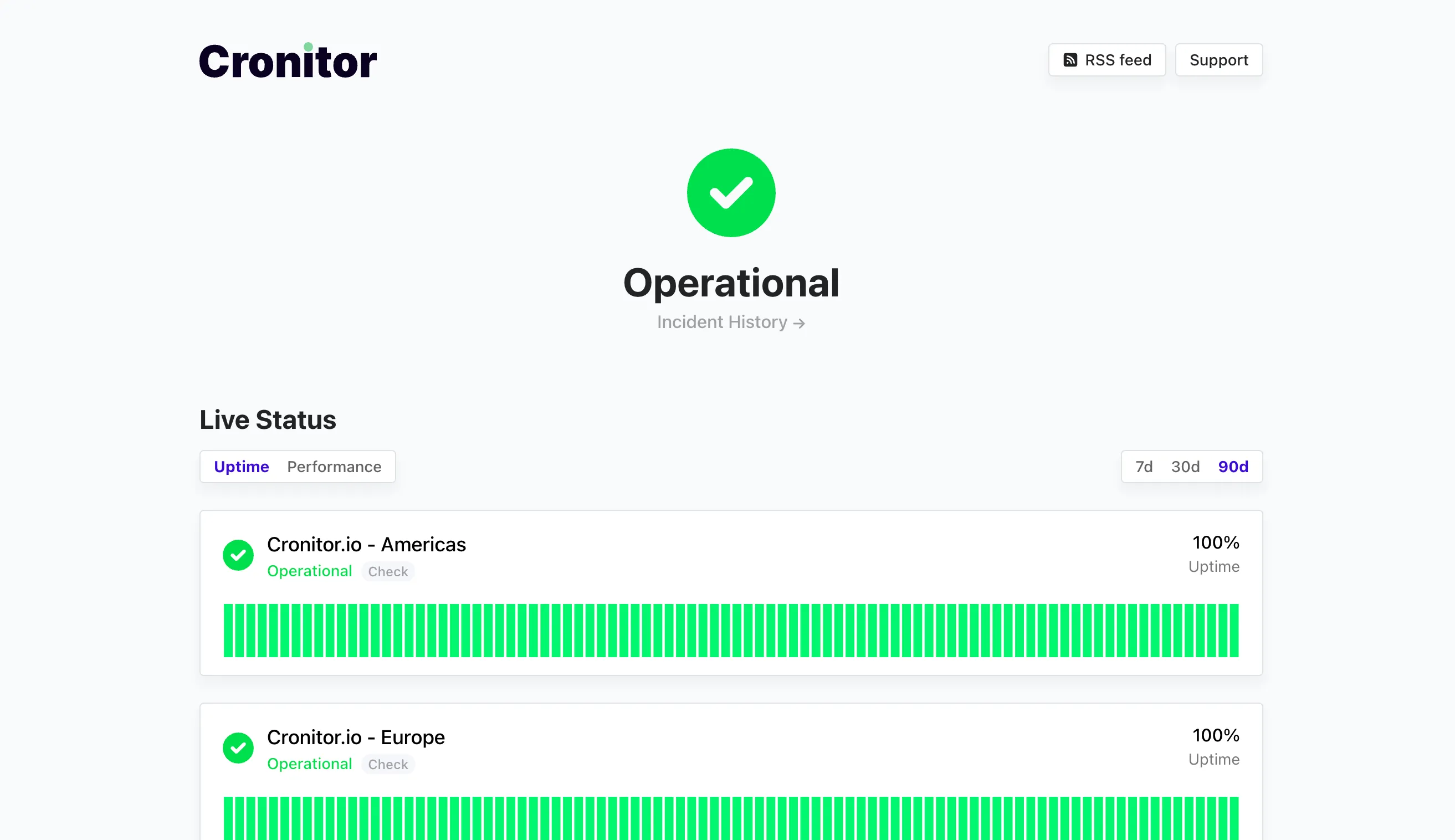Open Cronitor.io - Americas monitor title

coord(366,544)
